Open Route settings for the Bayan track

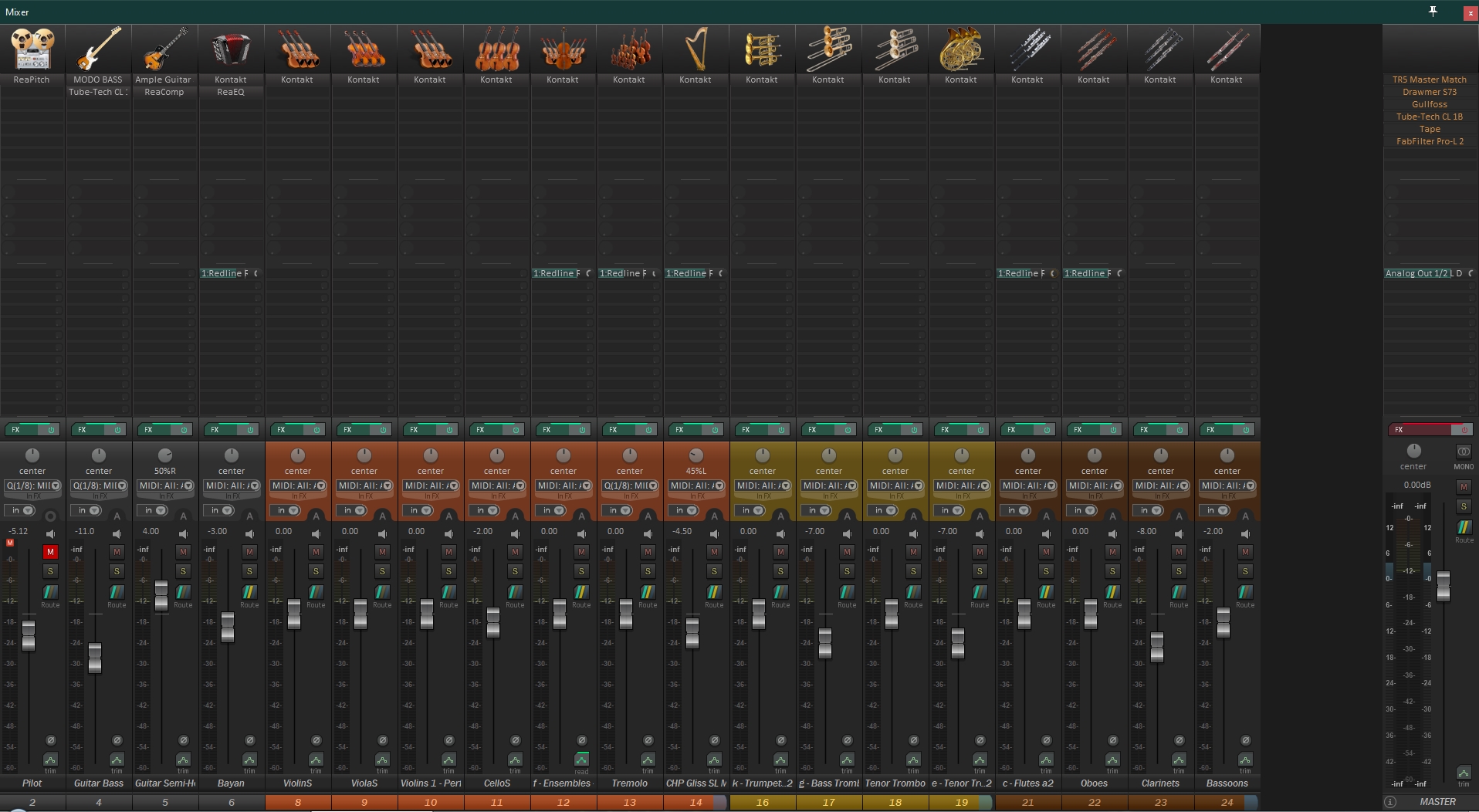click(249, 593)
